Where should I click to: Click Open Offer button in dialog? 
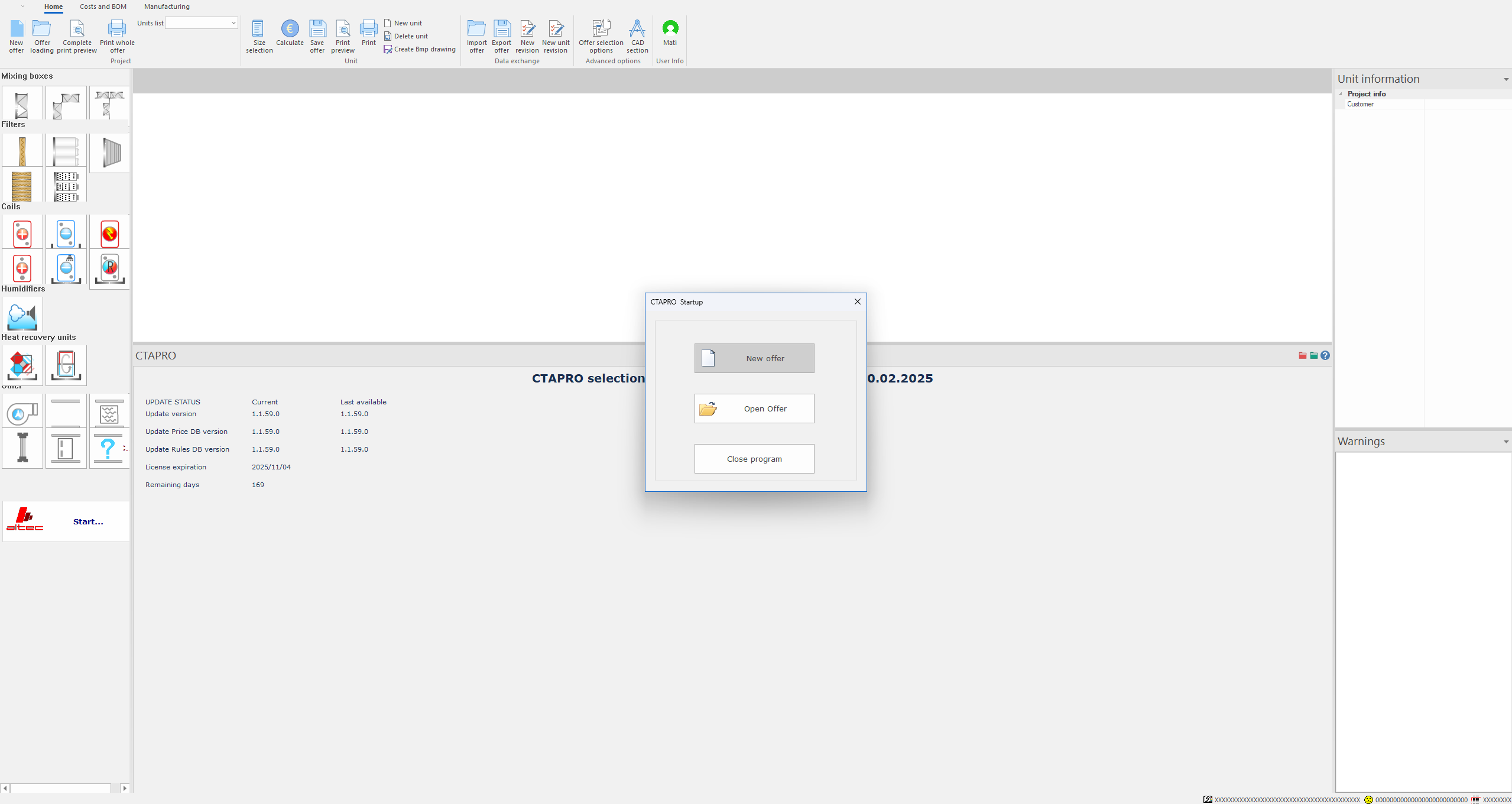[754, 409]
